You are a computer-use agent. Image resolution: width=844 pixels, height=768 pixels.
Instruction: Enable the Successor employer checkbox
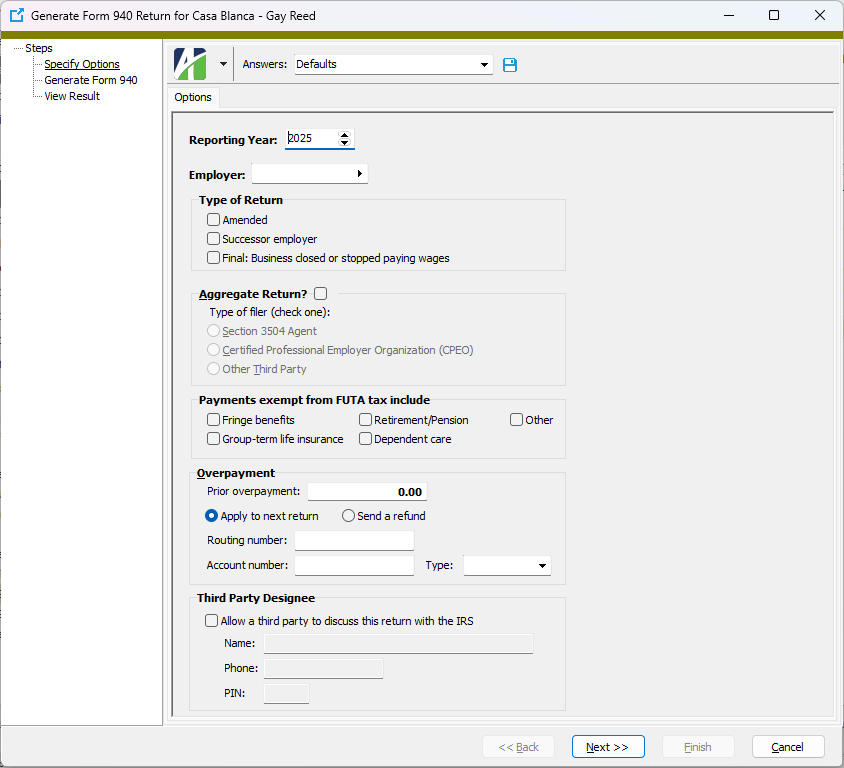[x=213, y=239]
